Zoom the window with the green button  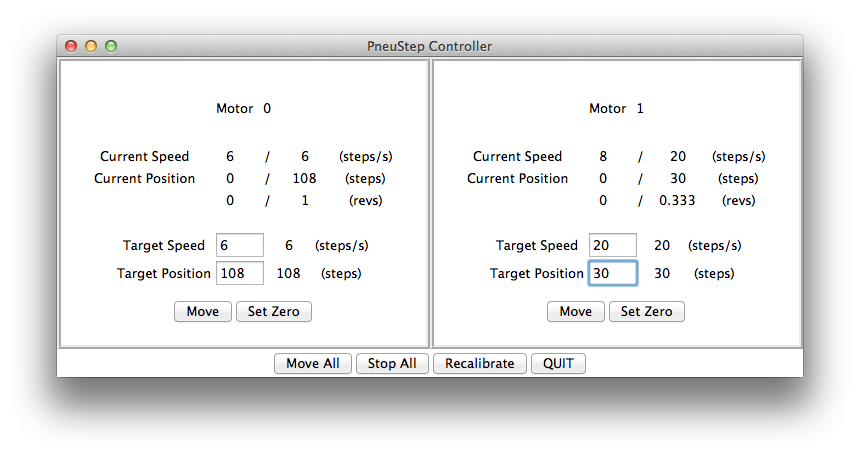tap(111, 46)
